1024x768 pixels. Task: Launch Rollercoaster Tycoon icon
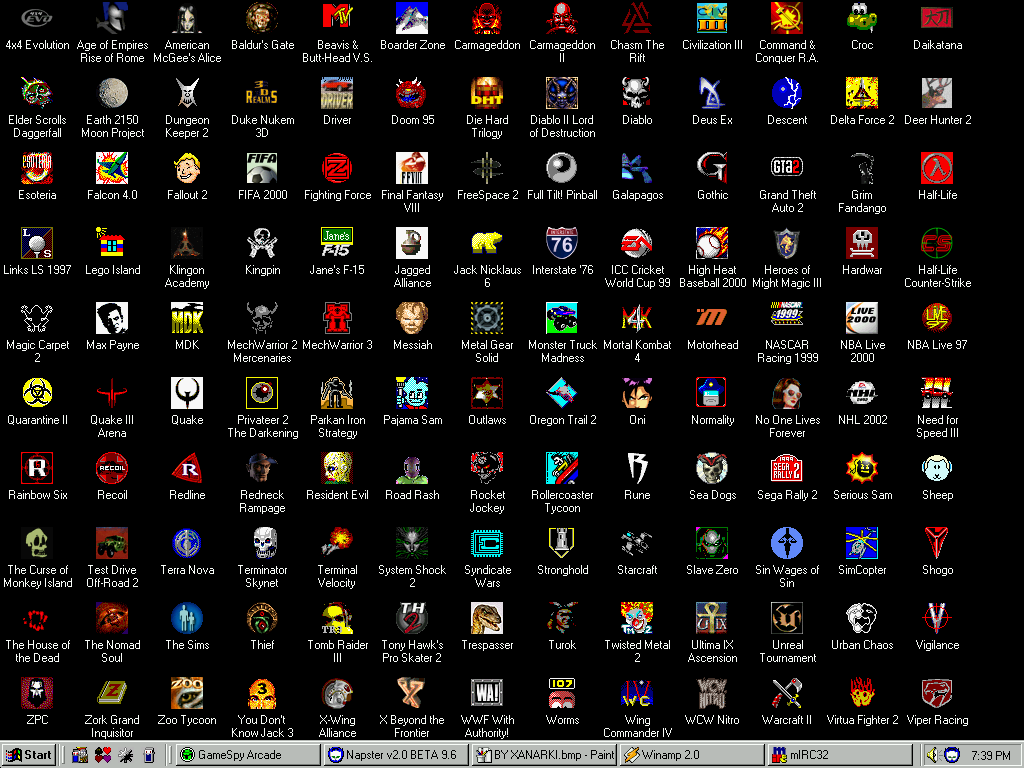click(562, 469)
